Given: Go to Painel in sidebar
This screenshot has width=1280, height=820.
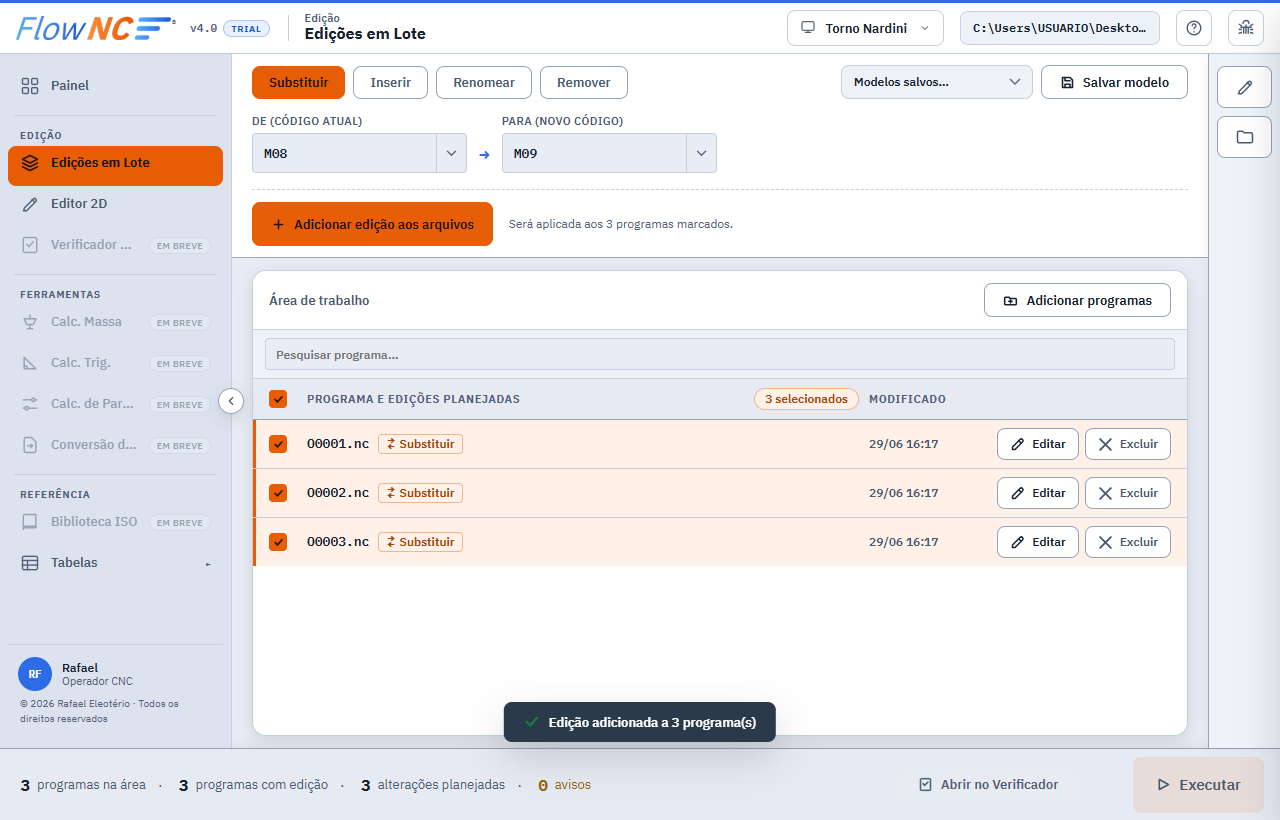Looking at the screenshot, I should click(115, 86).
